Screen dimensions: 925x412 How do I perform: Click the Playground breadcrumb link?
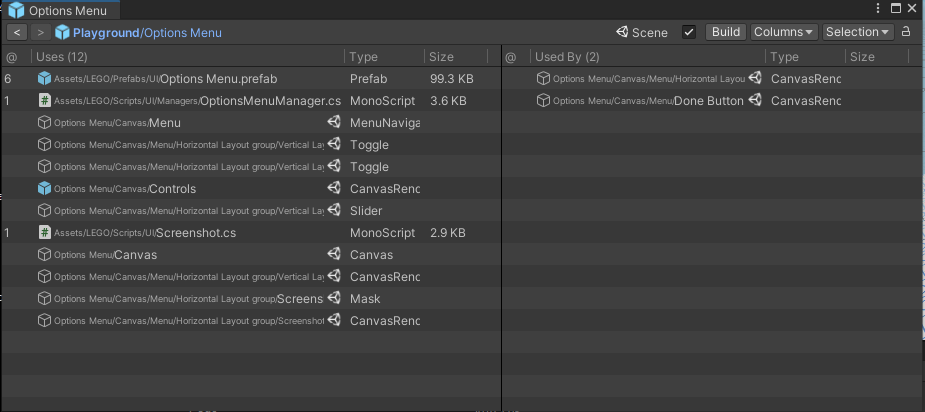coord(105,33)
